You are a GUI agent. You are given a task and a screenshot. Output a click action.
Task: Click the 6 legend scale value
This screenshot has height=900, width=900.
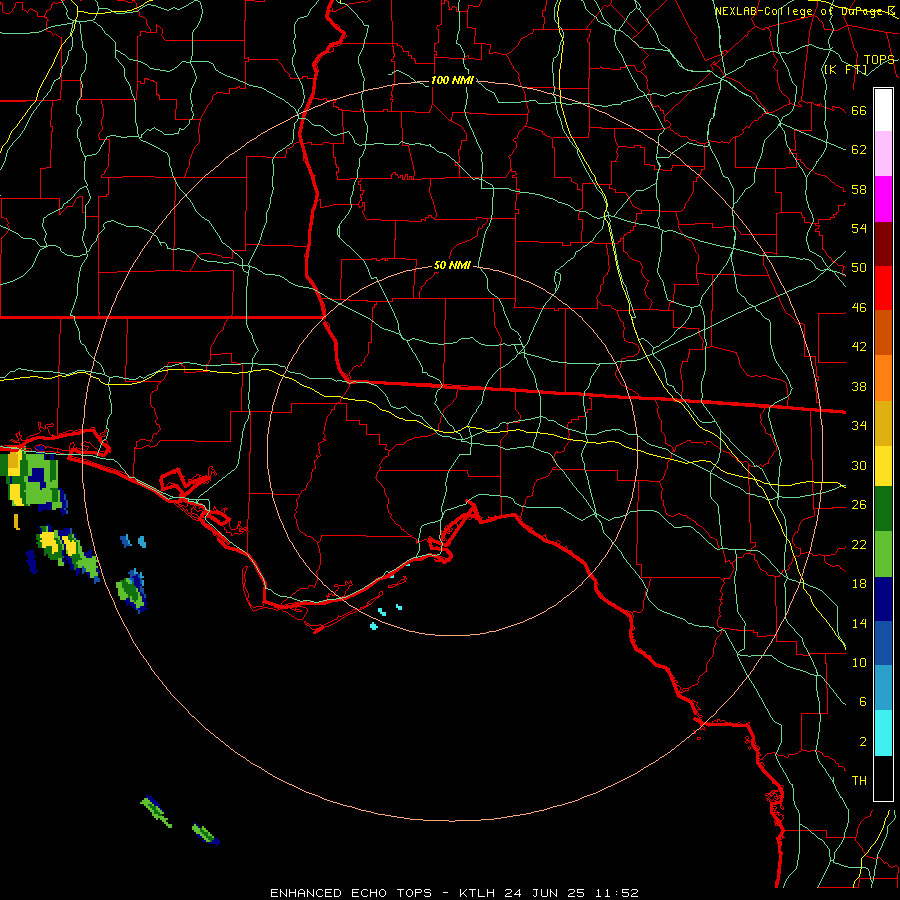click(862, 702)
